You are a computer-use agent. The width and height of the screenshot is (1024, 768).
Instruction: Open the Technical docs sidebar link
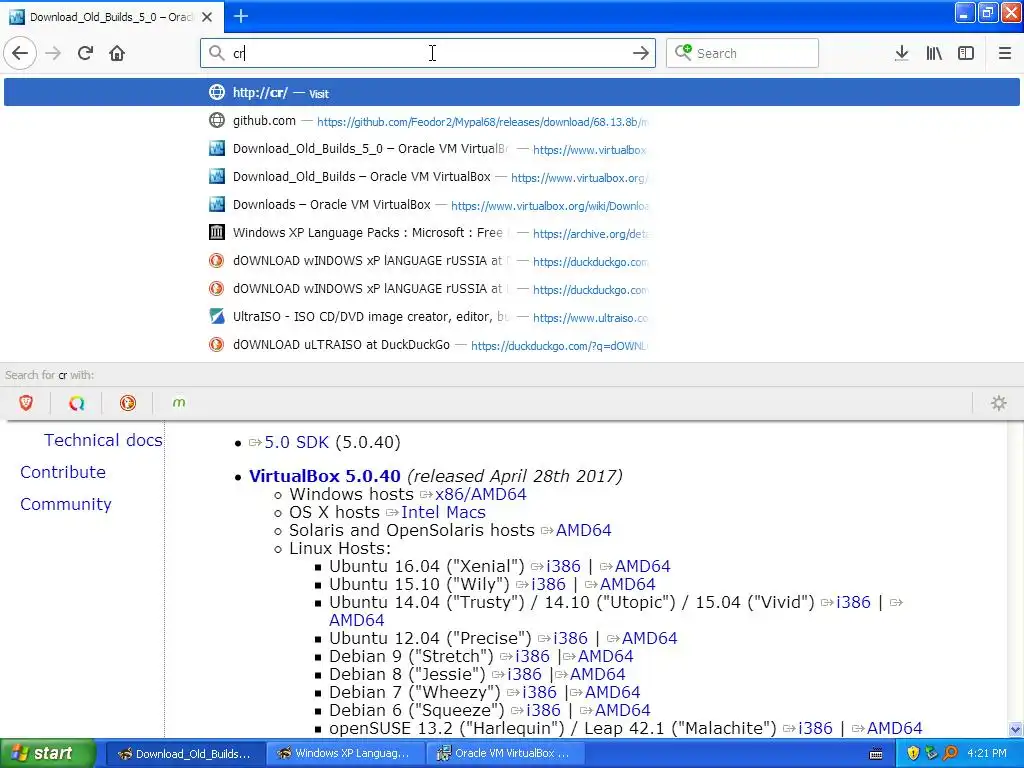pyautogui.click(x=103, y=440)
